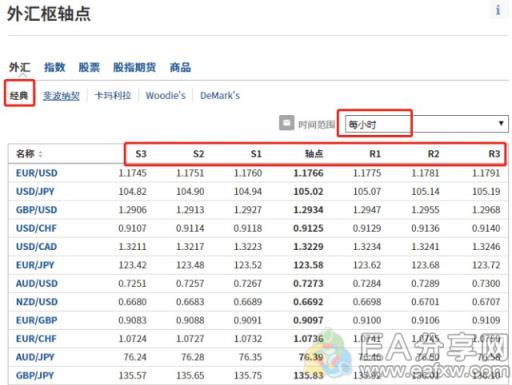
Task: Open the EUR/GBP pair link
Action: tap(37, 320)
